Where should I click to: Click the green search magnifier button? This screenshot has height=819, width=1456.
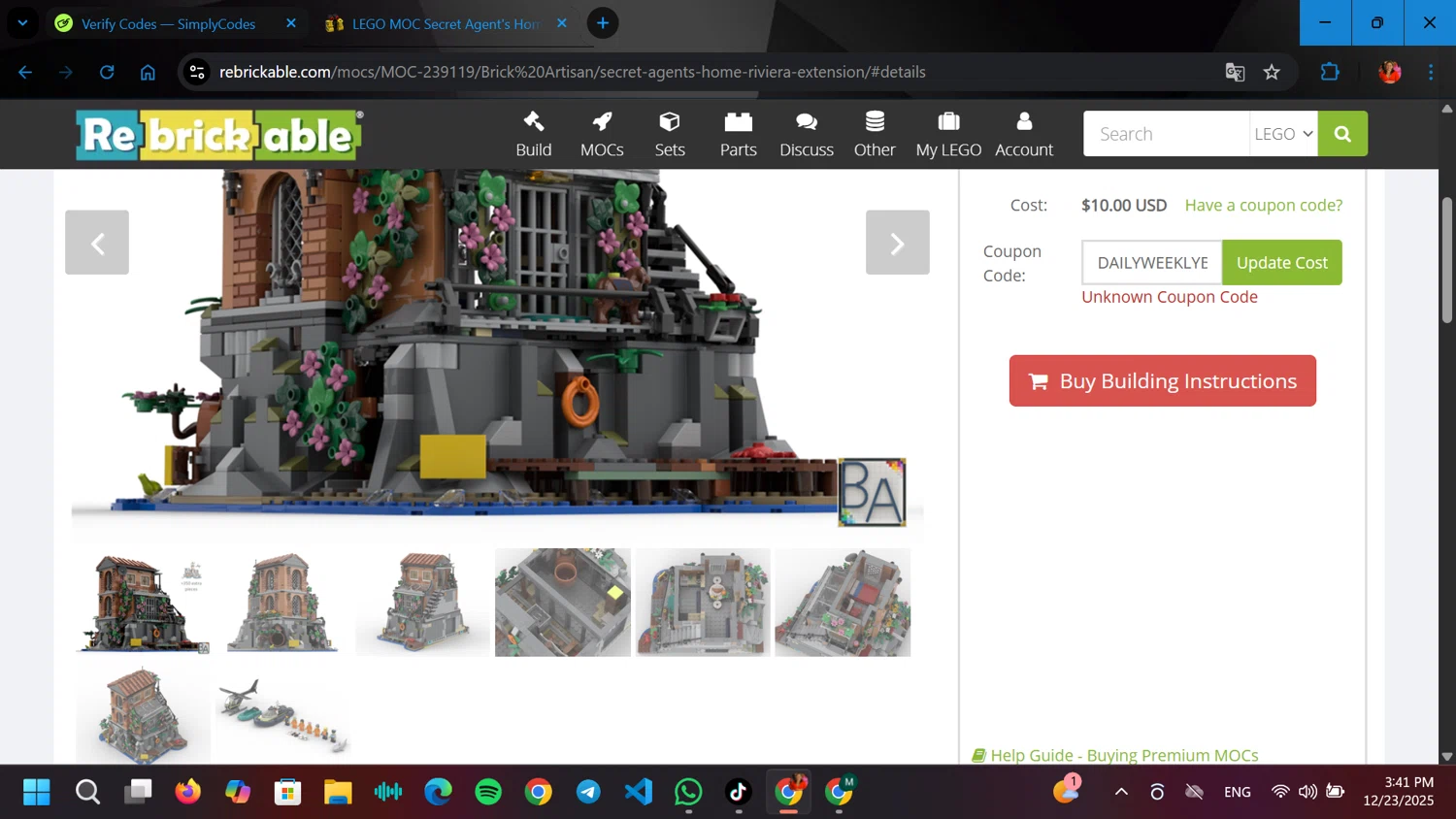click(x=1342, y=134)
